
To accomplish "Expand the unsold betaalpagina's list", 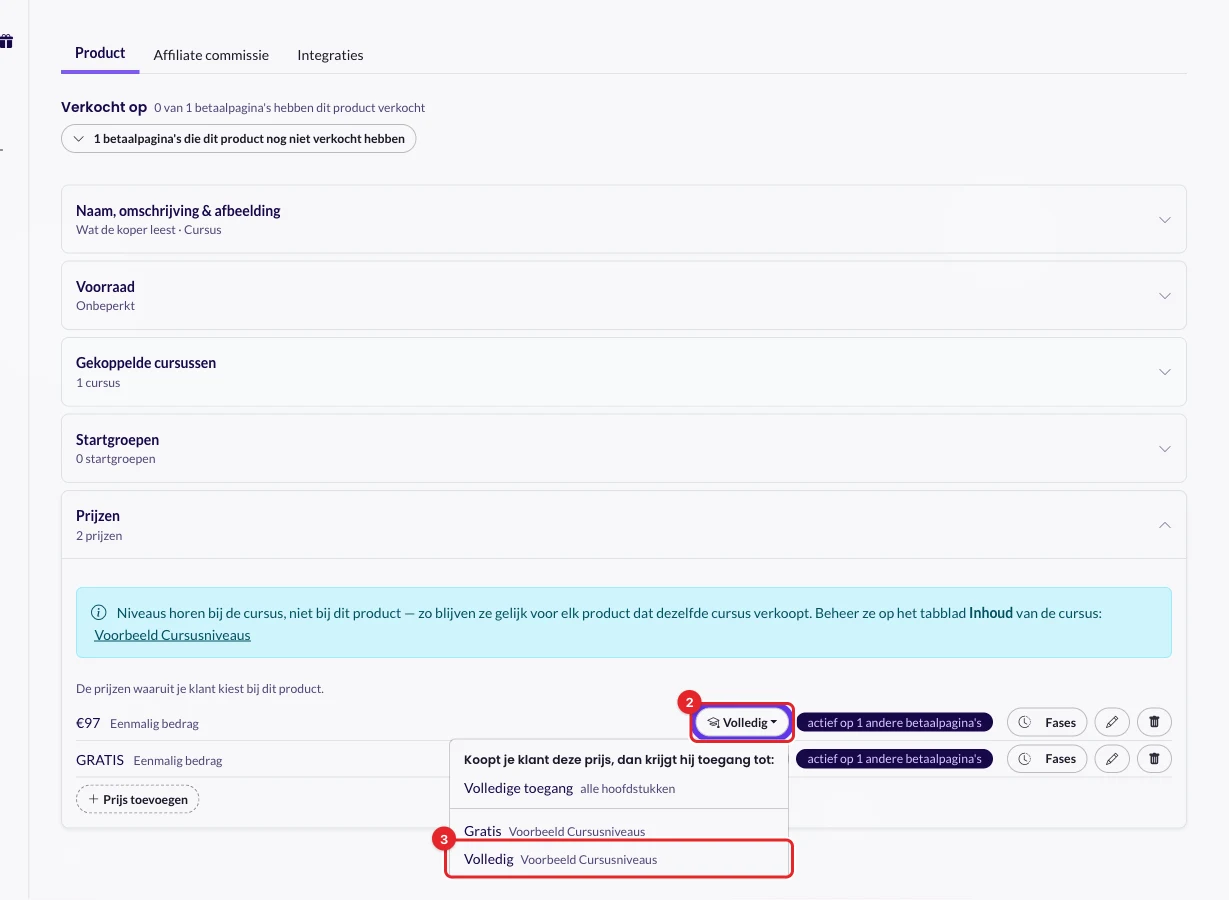I will (239, 139).
